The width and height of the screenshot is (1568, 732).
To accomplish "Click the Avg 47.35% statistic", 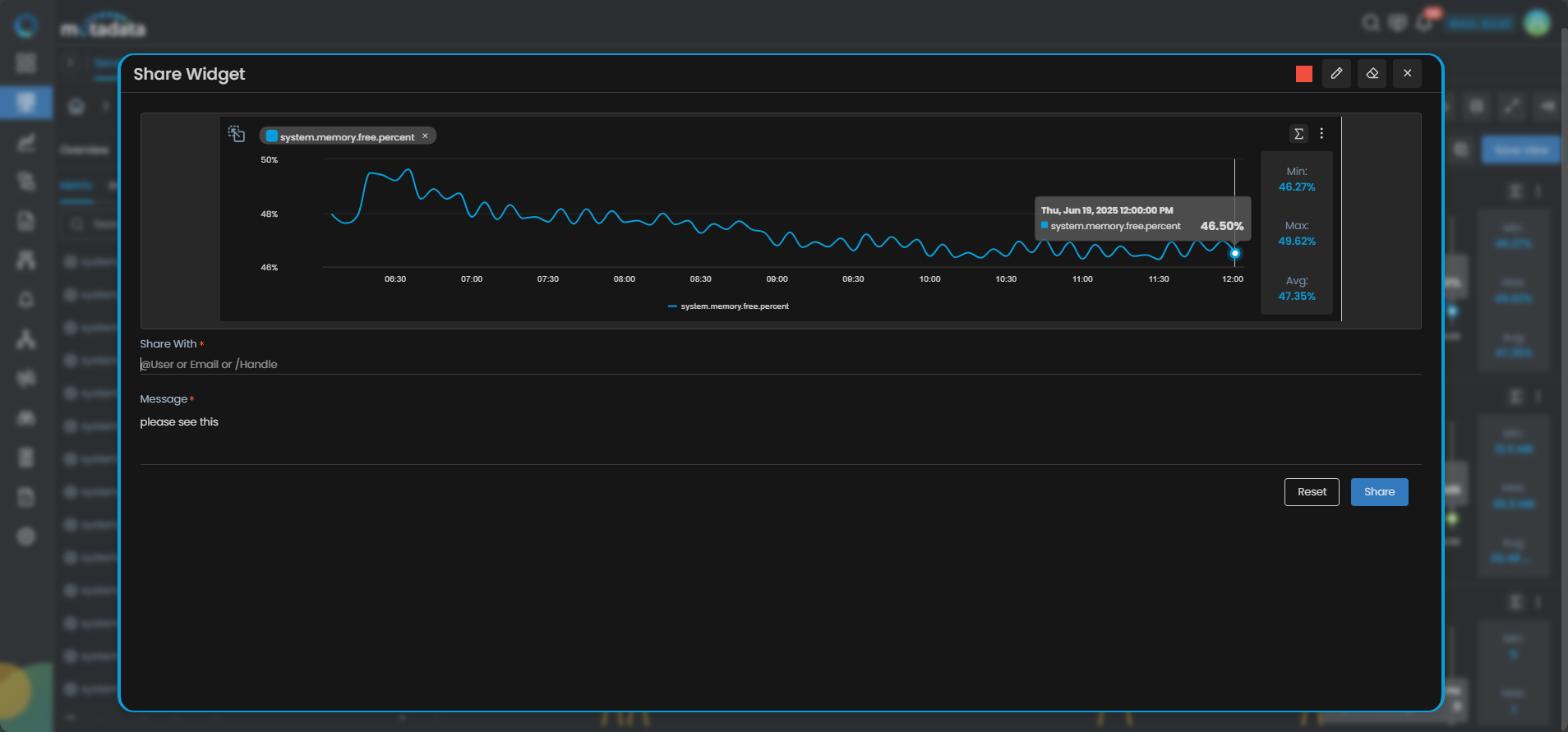I will (x=1297, y=289).
